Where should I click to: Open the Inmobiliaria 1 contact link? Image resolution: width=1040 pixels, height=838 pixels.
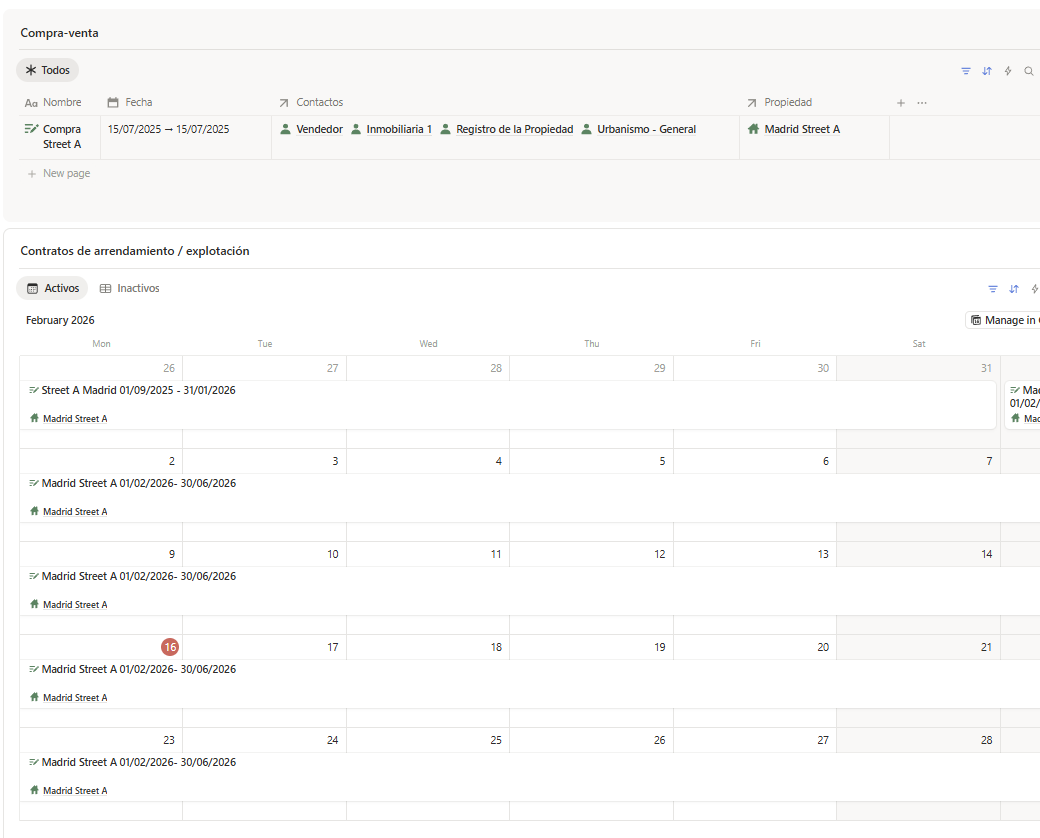pyautogui.click(x=398, y=130)
